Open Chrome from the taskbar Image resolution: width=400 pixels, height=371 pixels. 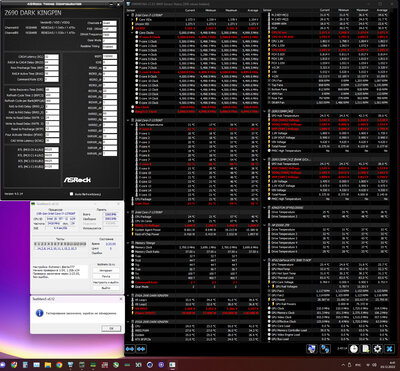[x=59, y=364]
